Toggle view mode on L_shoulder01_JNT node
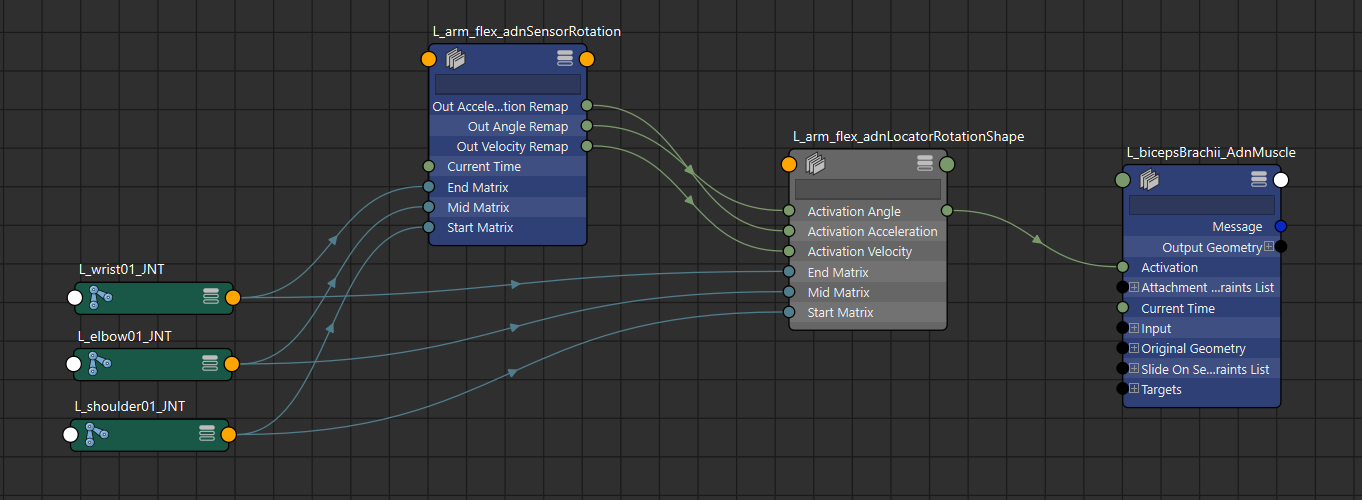 tap(207, 434)
